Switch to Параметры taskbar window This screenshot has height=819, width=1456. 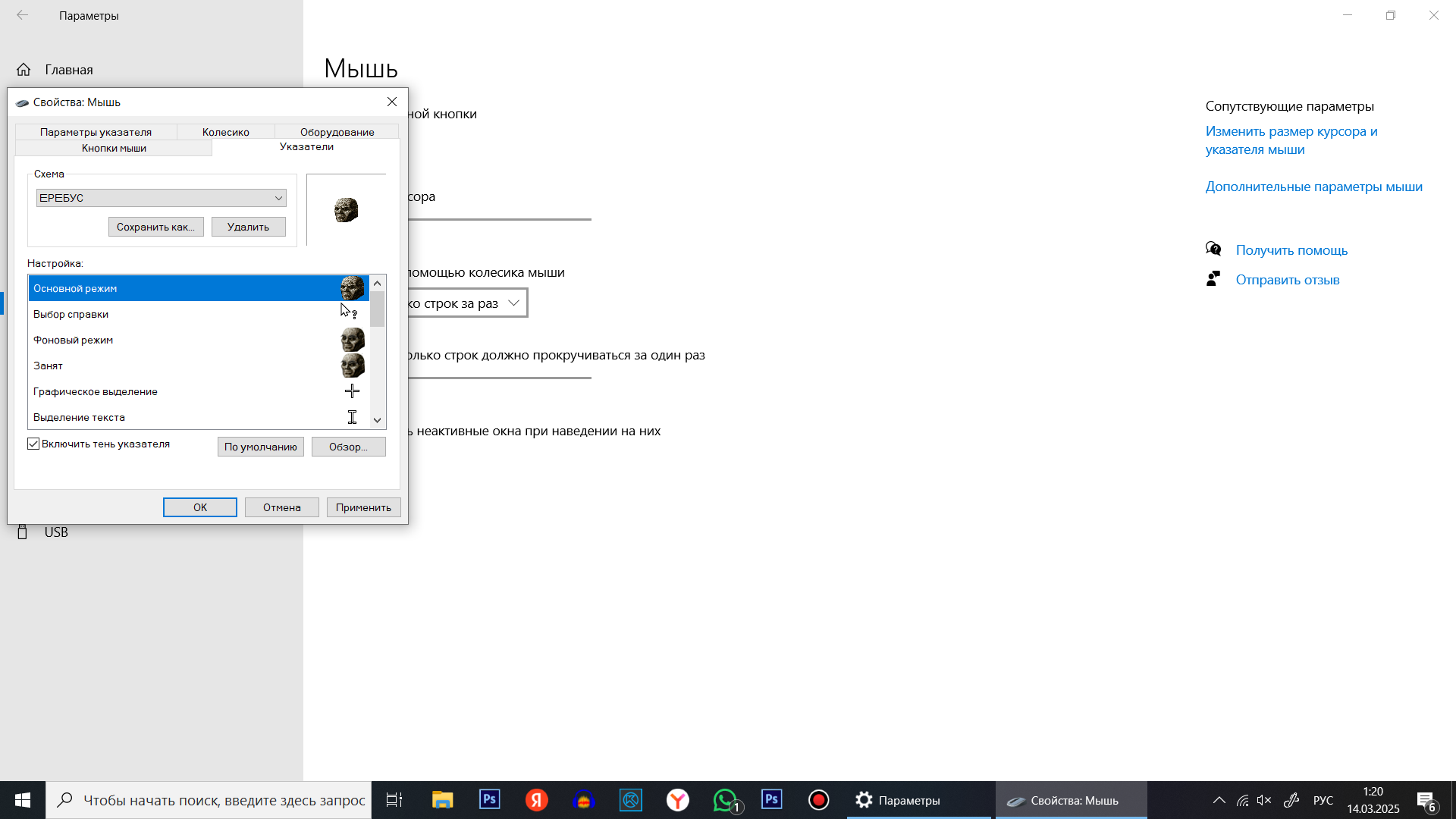tap(919, 800)
